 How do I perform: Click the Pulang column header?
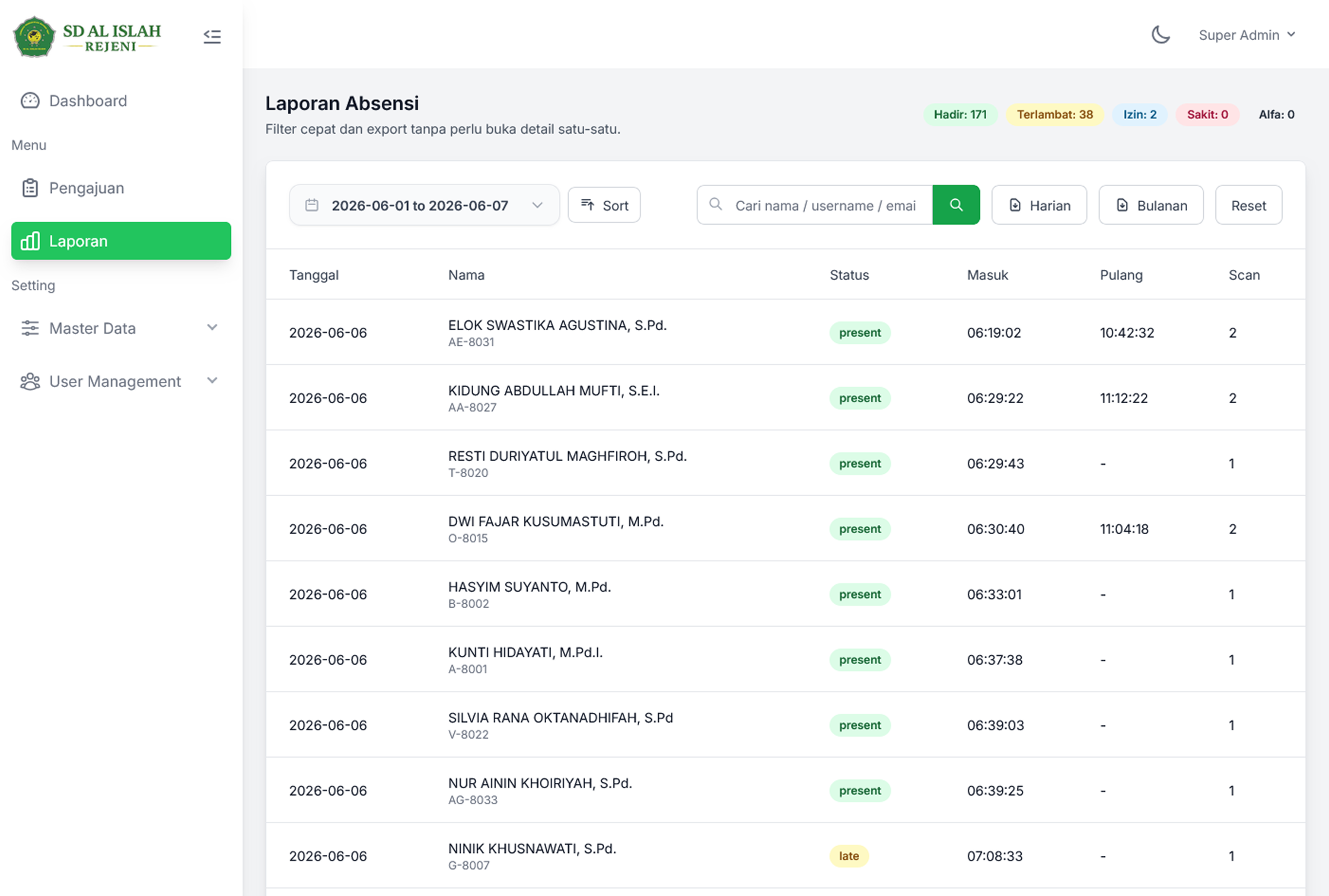tap(1121, 275)
